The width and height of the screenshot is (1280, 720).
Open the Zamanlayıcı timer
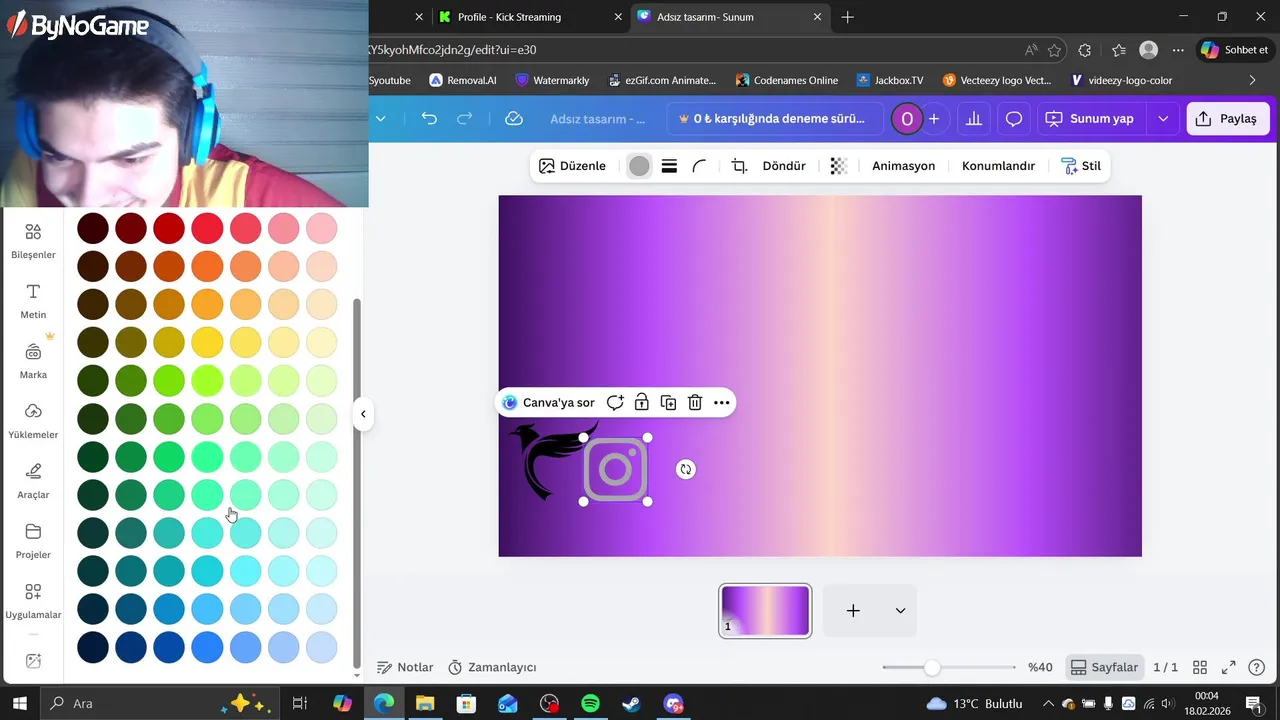[492, 667]
